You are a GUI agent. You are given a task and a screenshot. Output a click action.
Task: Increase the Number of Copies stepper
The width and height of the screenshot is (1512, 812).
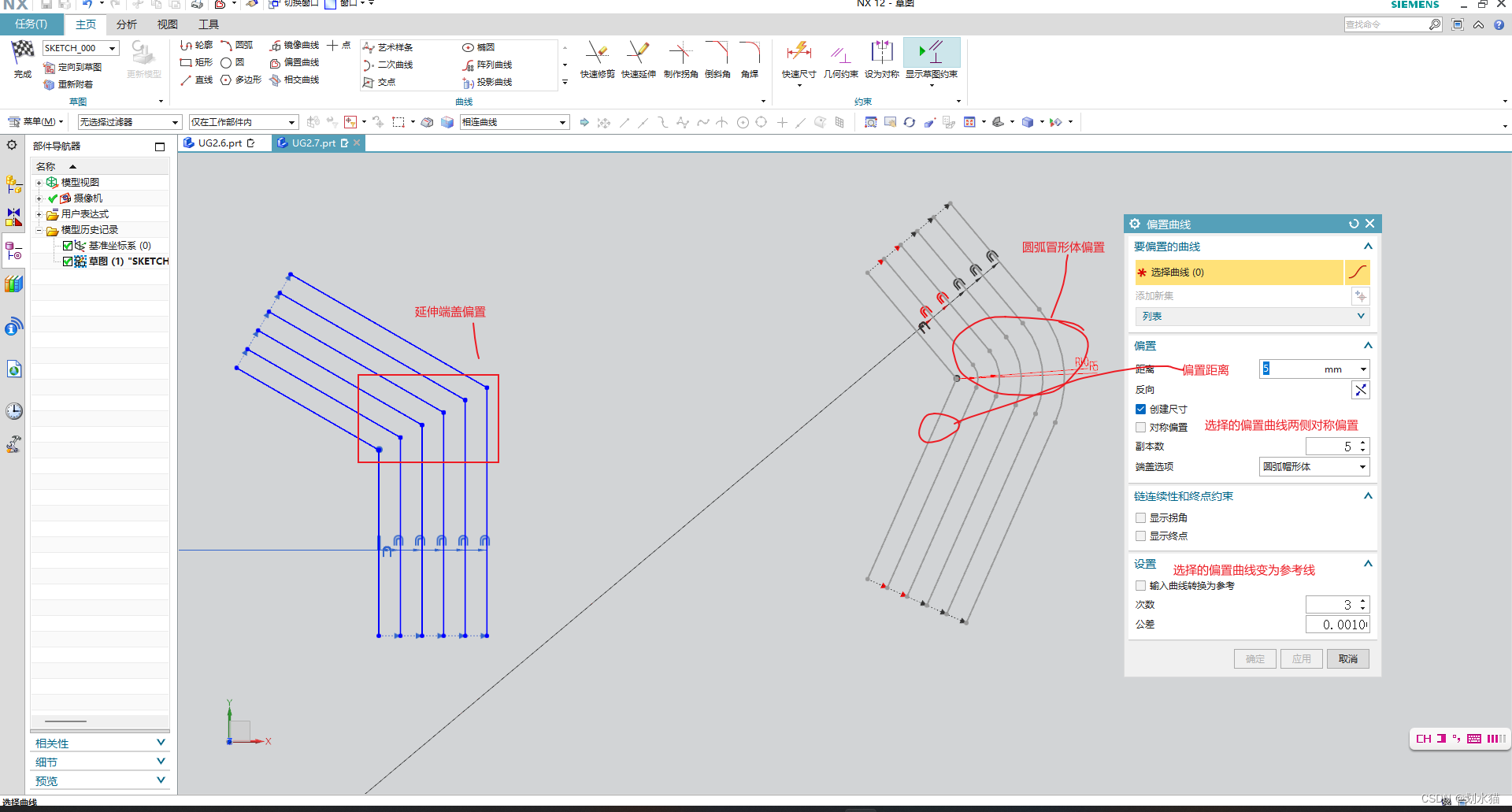click(1363, 443)
